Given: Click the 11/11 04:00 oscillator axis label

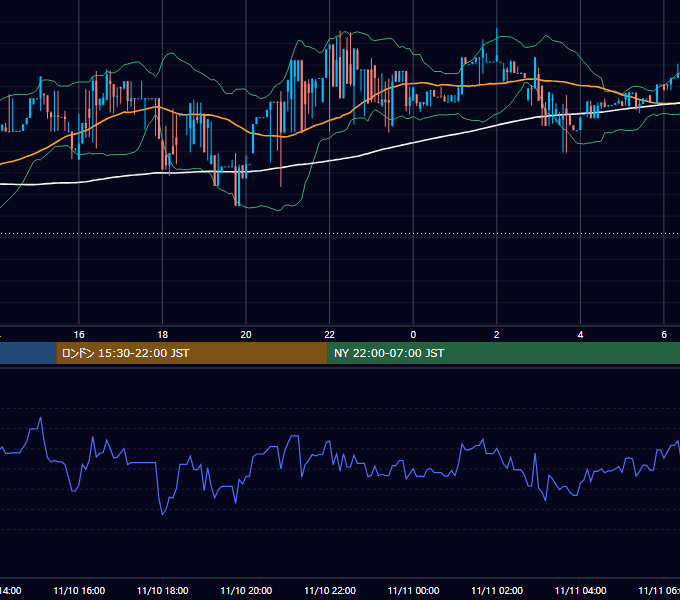Looking at the screenshot, I should tap(581, 591).
